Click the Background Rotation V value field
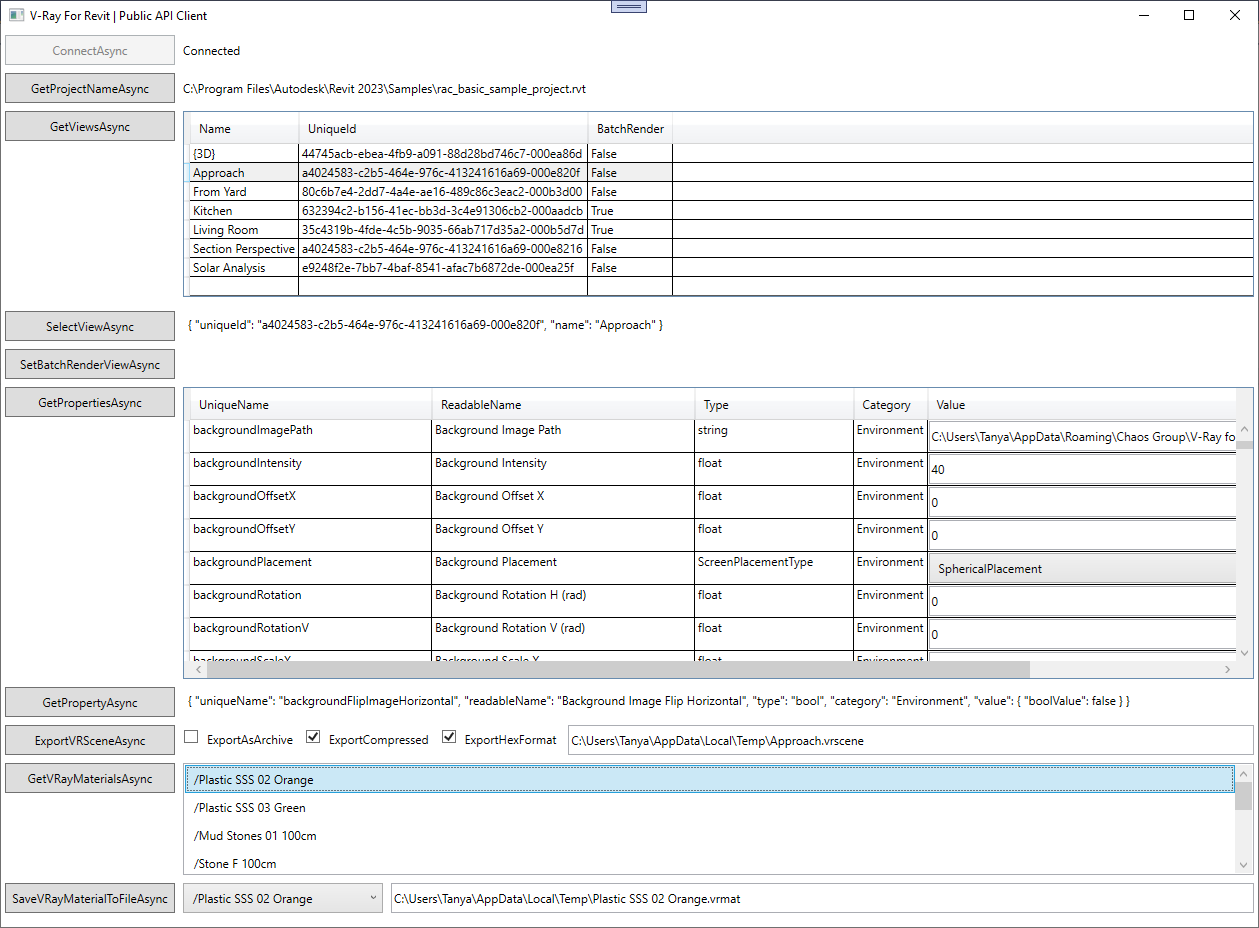Viewport: 1259px width, 928px height. click(x=1083, y=635)
